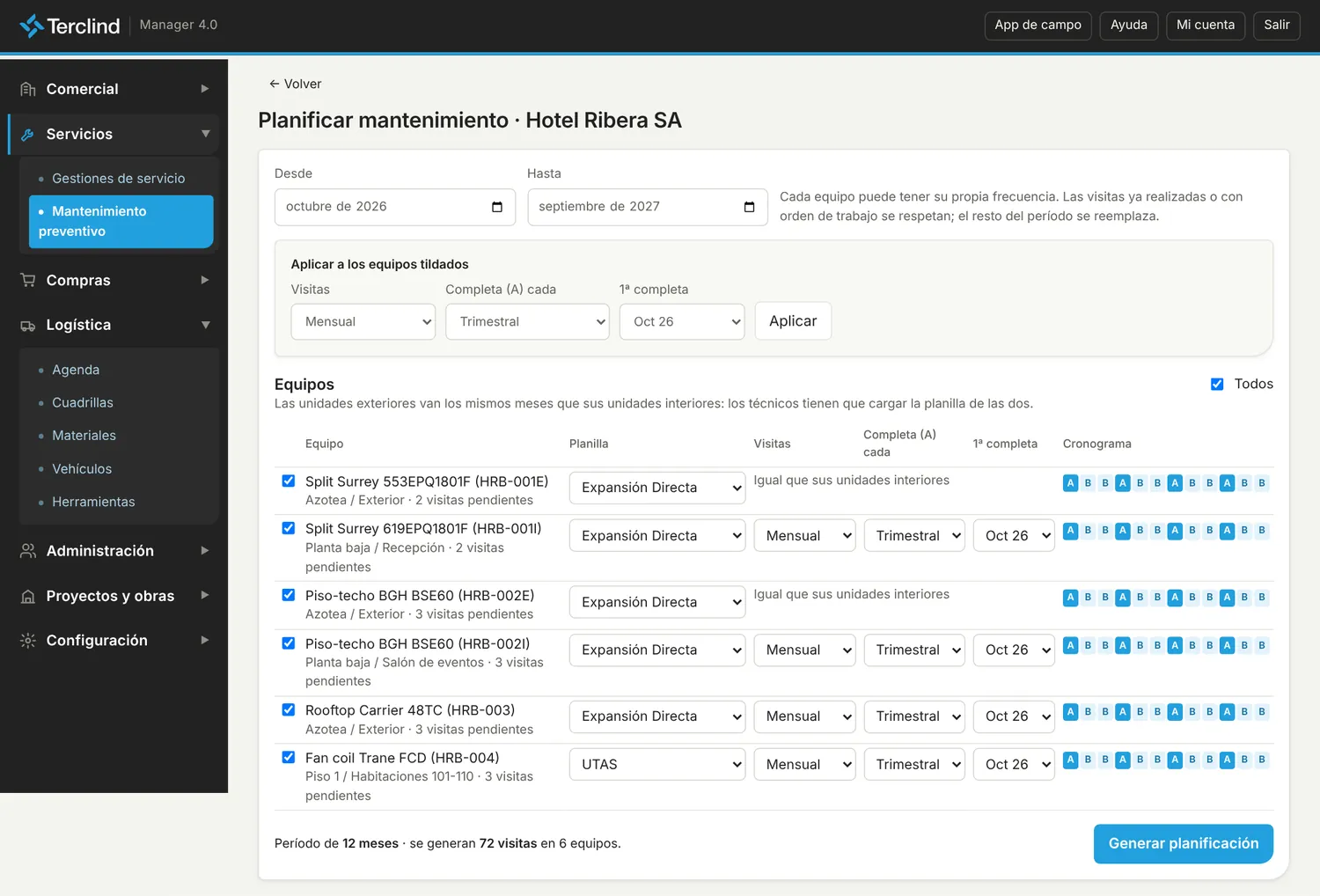
Task: Select Mantenimiento preventivo in sidebar
Action: [x=121, y=222]
